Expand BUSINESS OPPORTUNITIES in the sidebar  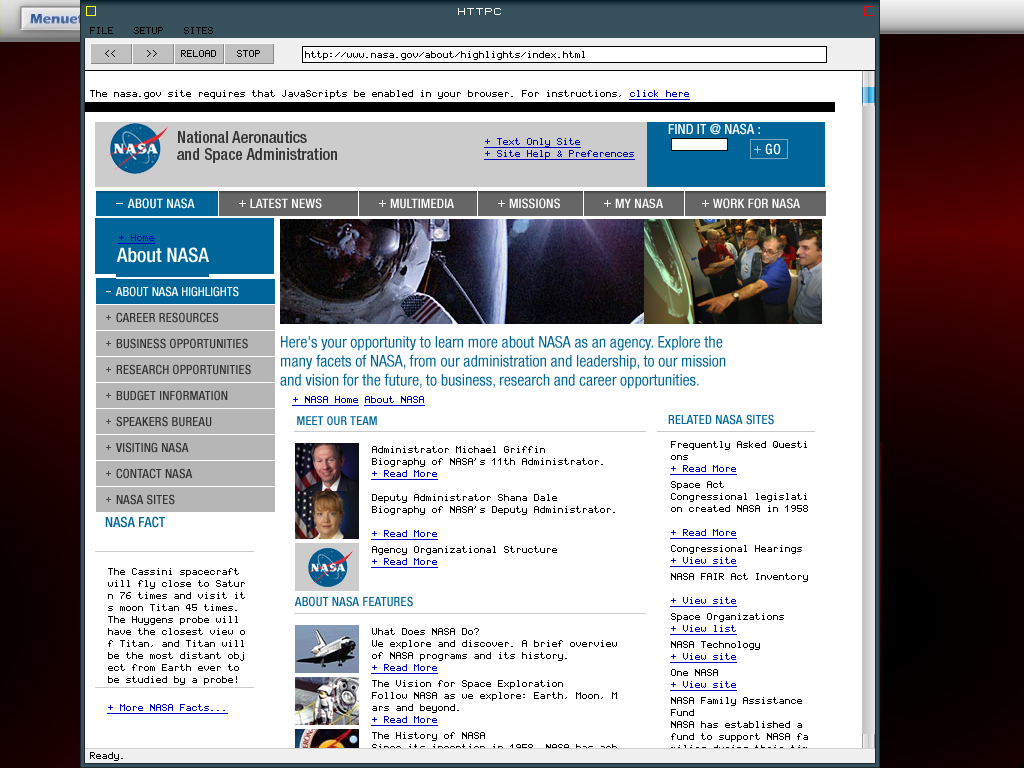(x=185, y=344)
